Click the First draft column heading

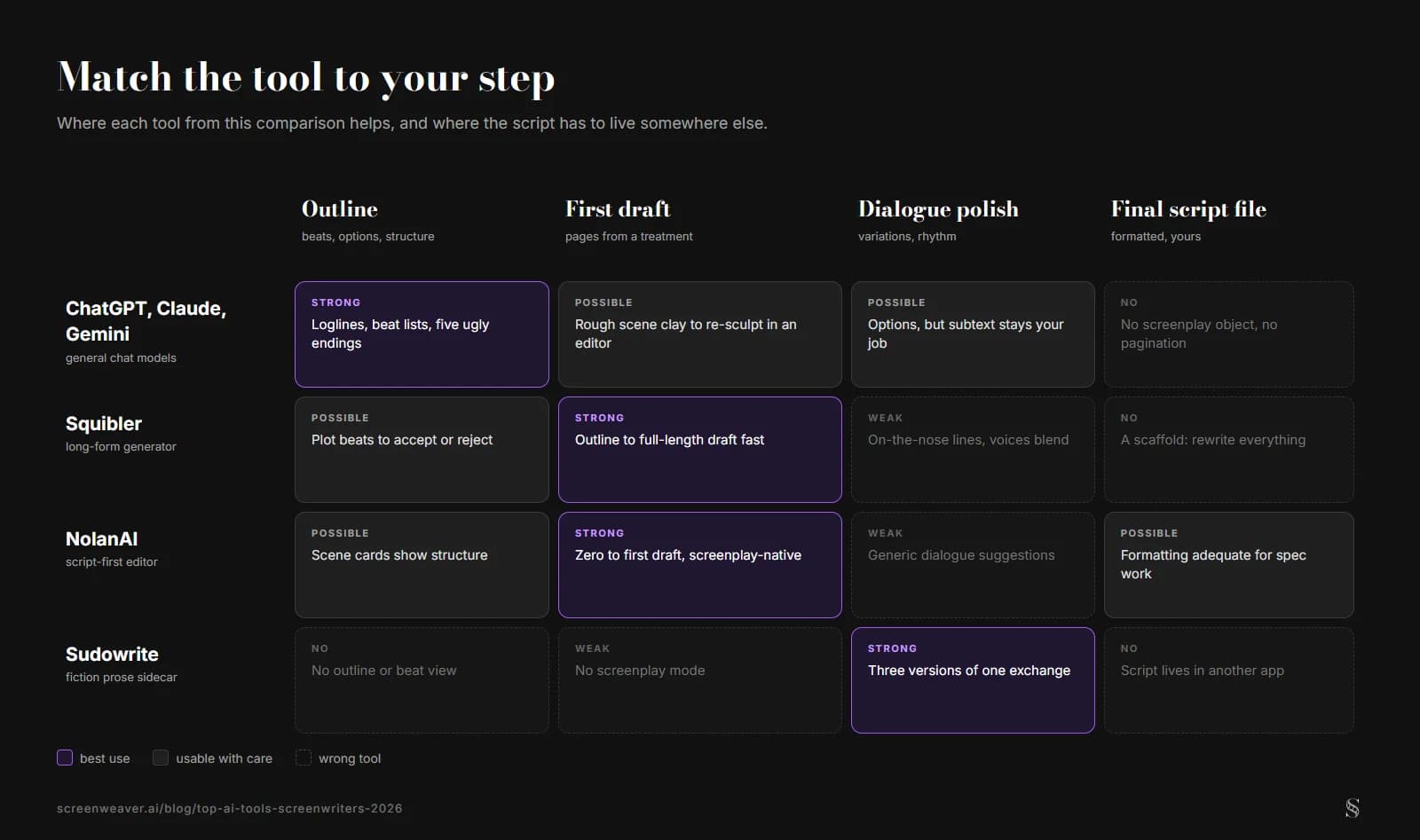[618, 209]
